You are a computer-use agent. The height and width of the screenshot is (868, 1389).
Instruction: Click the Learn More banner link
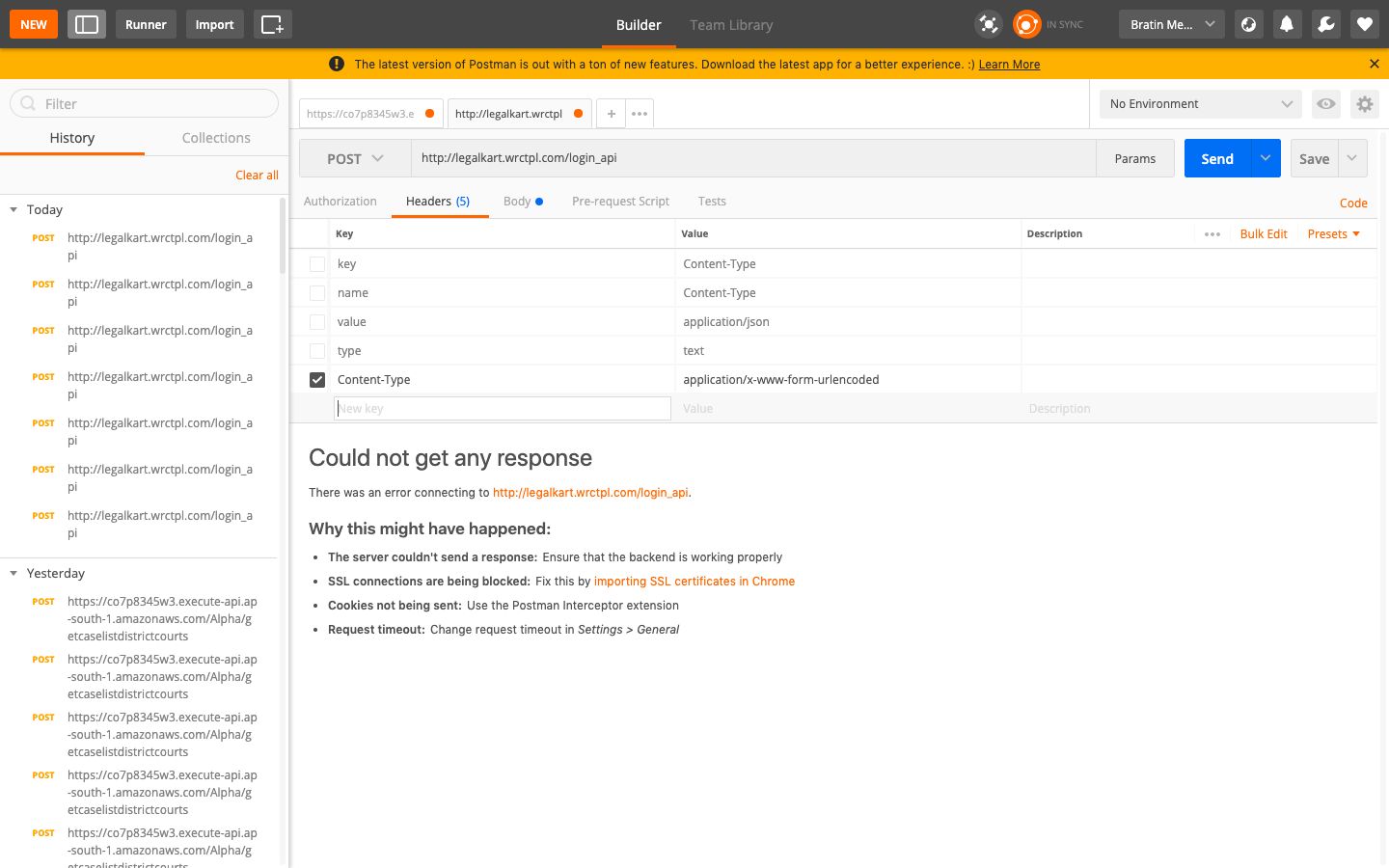[x=1009, y=65]
